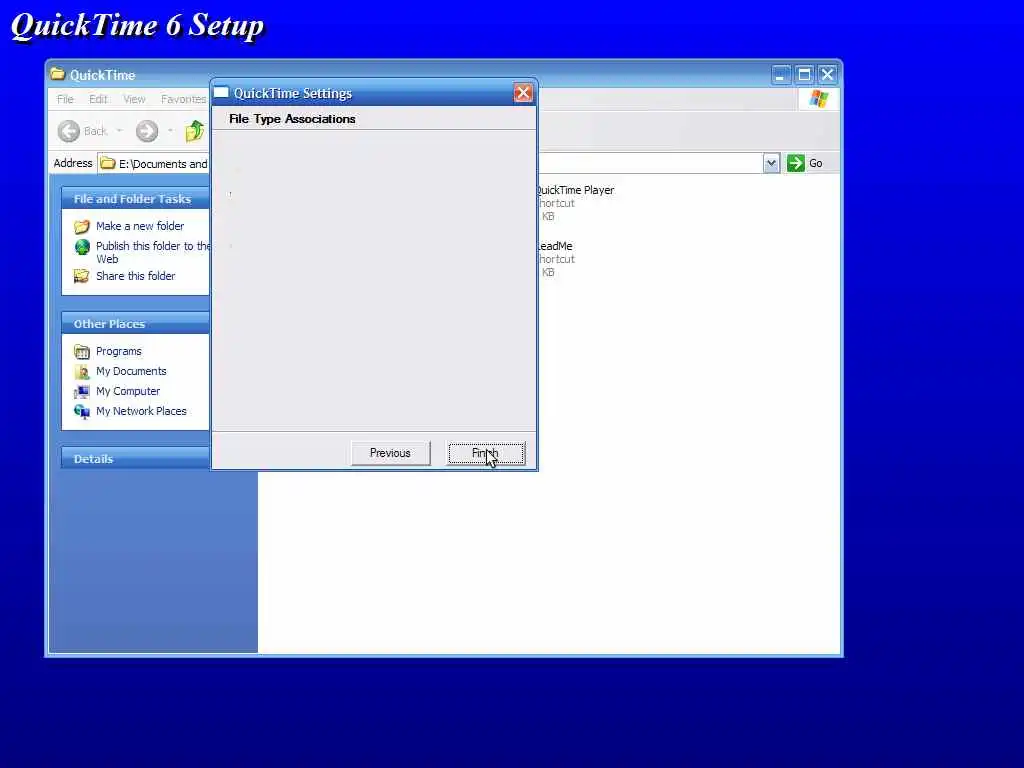Click the Address bar path field
The width and height of the screenshot is (1024, 768).
click(x=163, y=164)
